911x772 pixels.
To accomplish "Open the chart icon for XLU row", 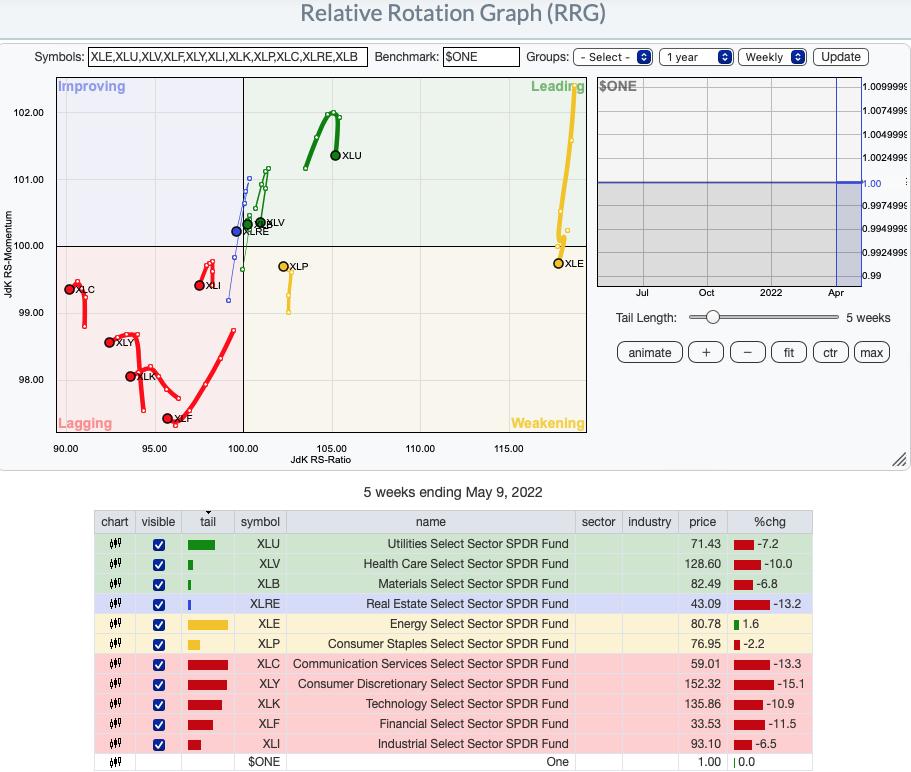I will [115, 544].
